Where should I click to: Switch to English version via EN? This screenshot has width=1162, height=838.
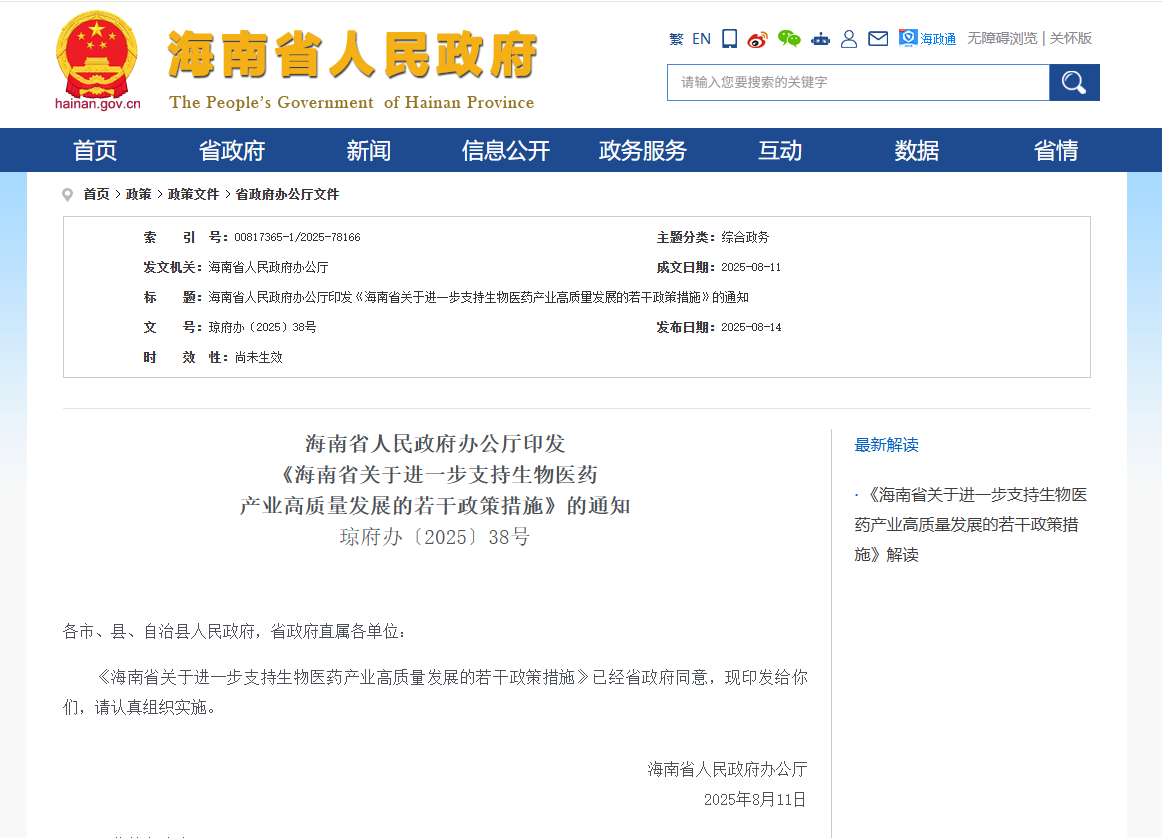pyautogui.click(x=701, y=39)
